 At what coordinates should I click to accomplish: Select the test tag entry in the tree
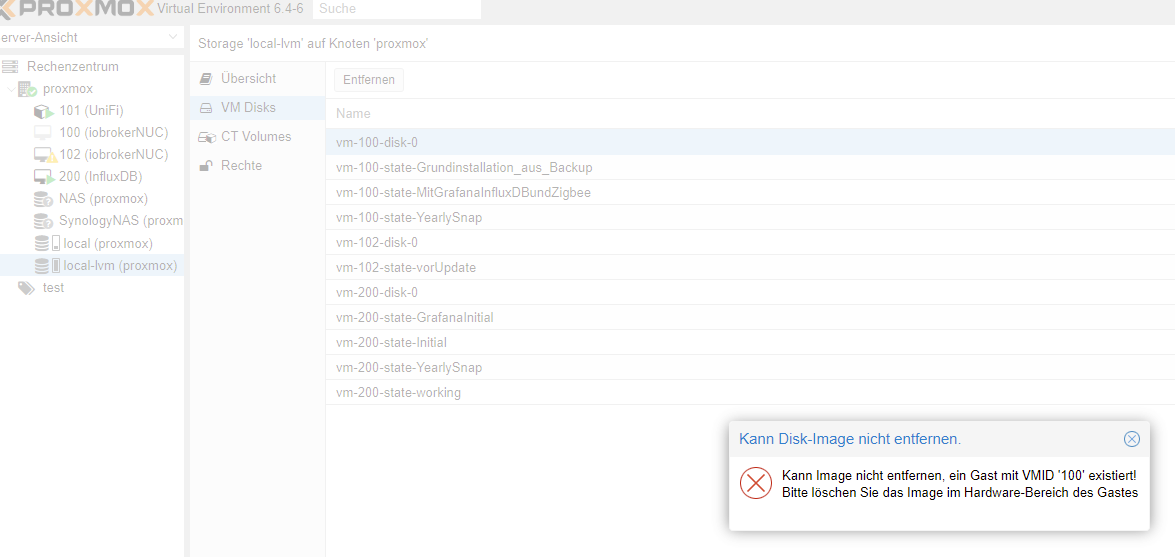pyautogui.click(x=53, y=288)
